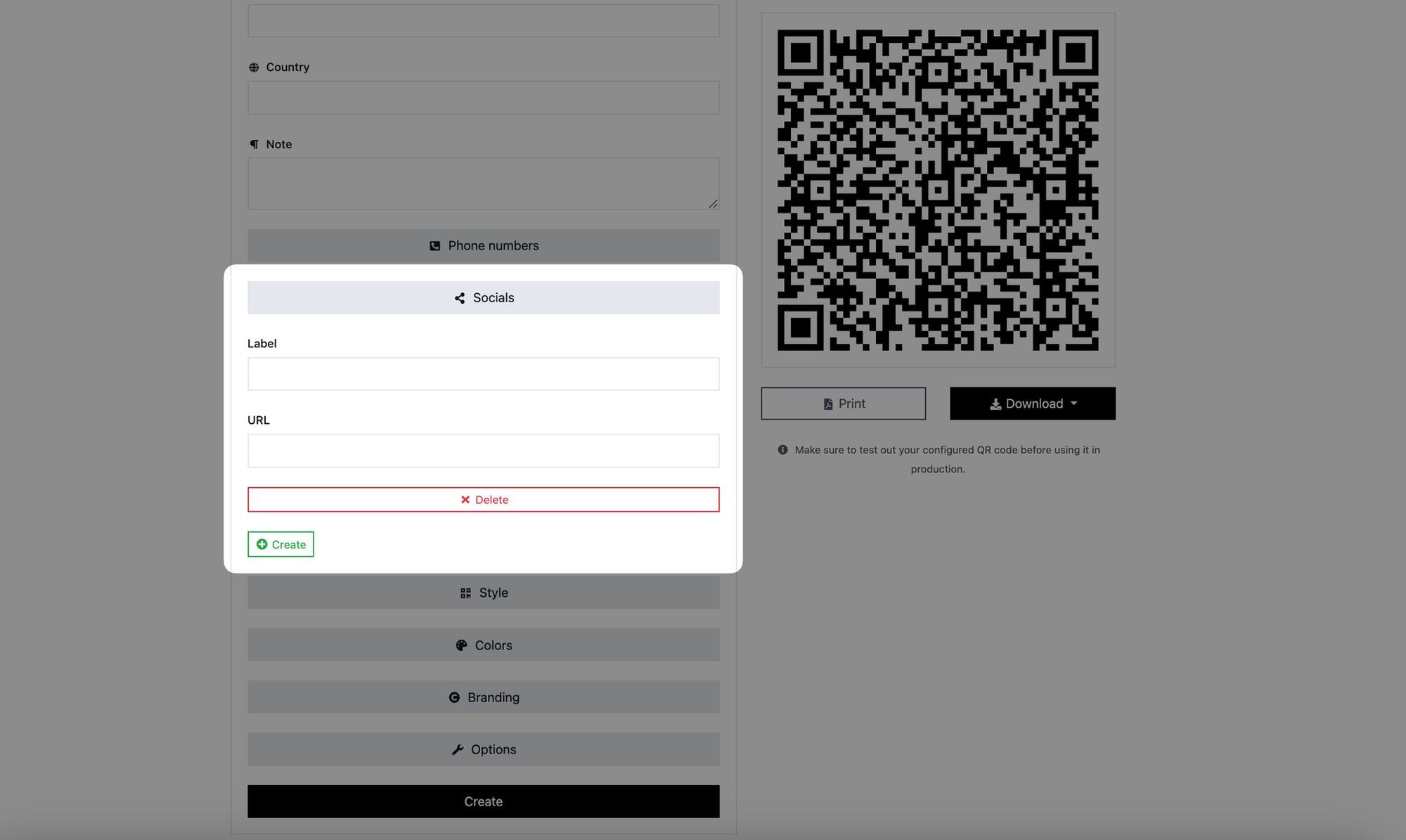Image resolution: width=1406 pixels, height=840 pixels.
Task: Click the Phone numbers icon
Action: [x=434, y=245]
